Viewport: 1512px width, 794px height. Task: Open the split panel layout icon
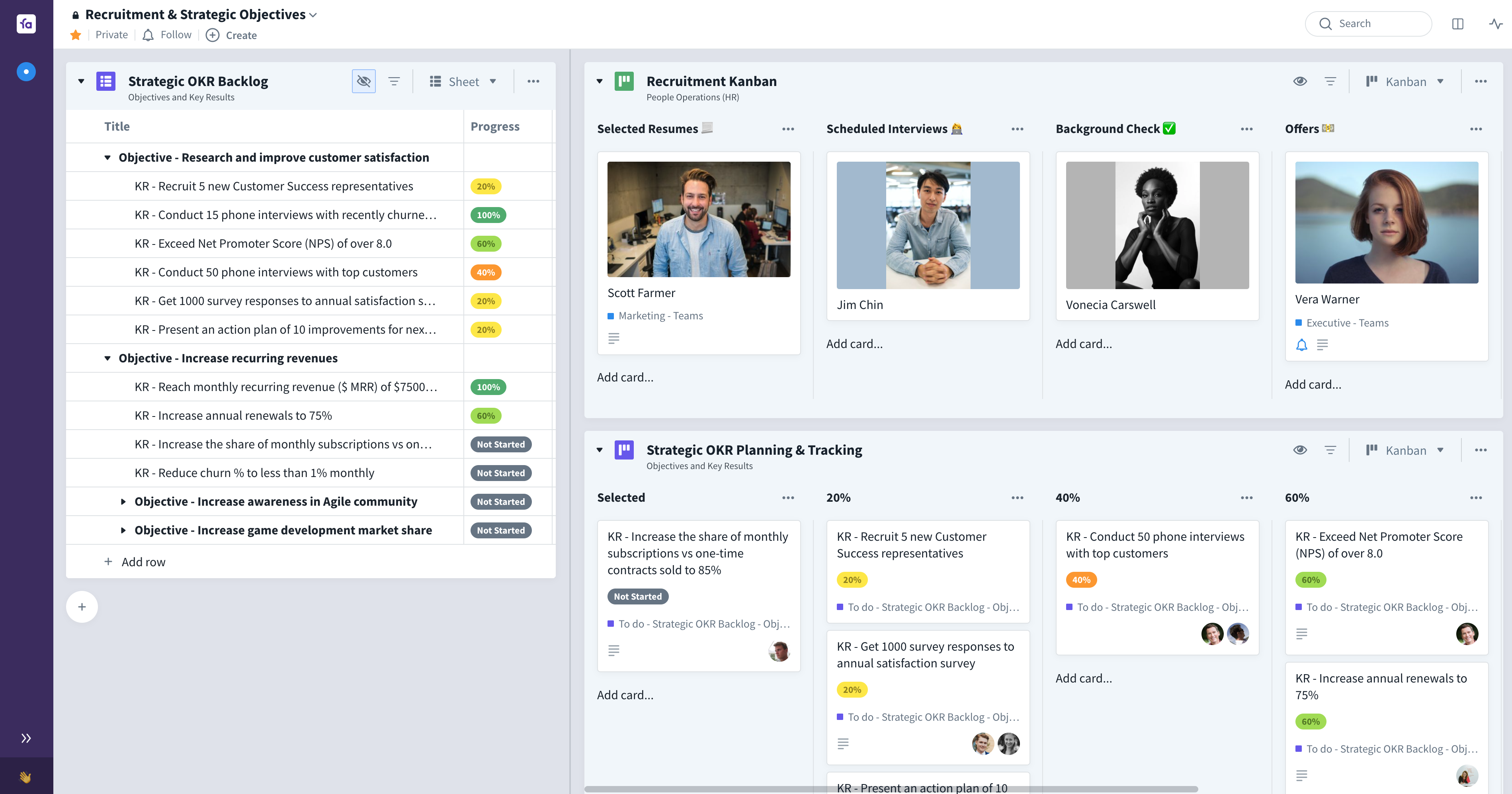1457,23
